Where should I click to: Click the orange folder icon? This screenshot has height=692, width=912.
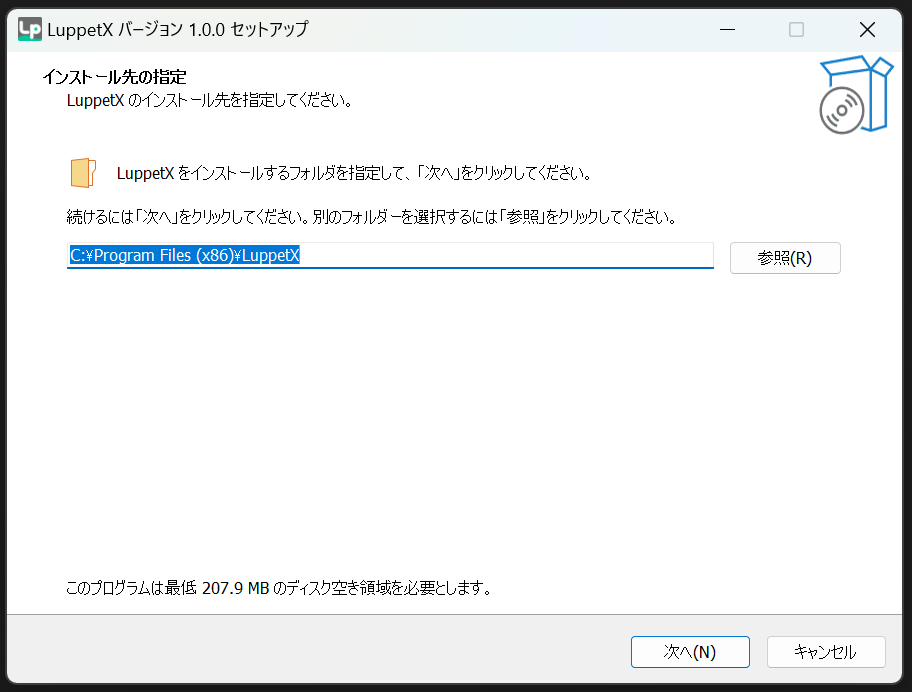[83, 173]
